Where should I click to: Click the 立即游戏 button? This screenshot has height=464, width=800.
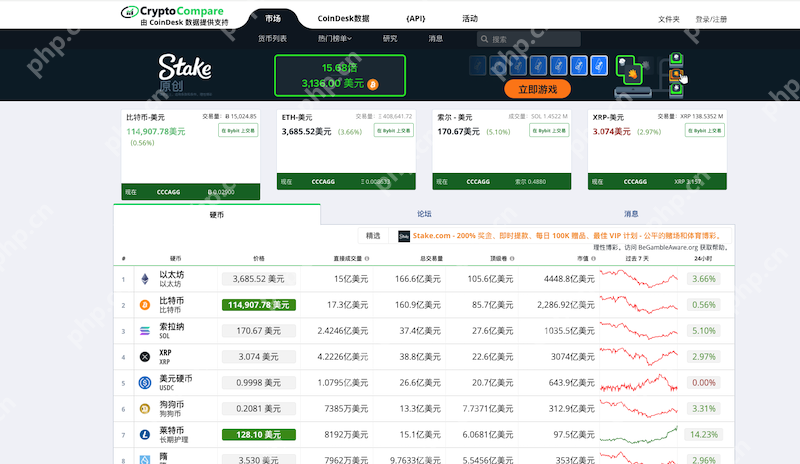pyautogui.click(x=537, y=89)
